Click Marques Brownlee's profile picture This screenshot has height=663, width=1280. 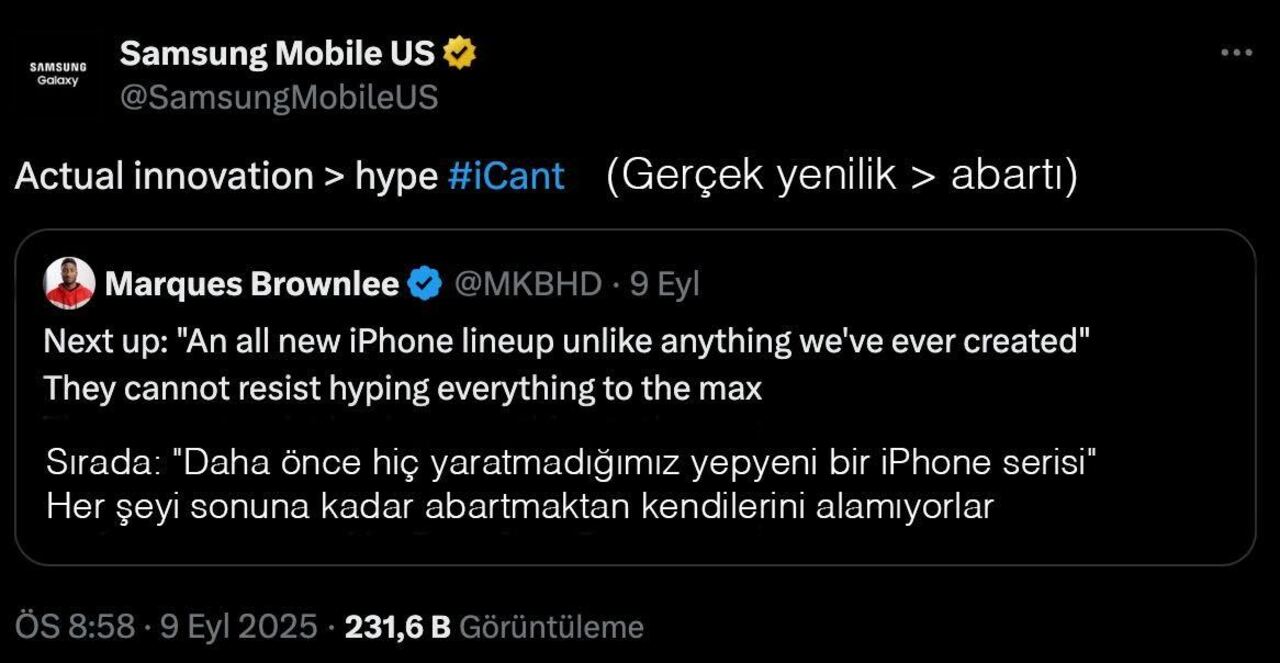click(69, 283)
